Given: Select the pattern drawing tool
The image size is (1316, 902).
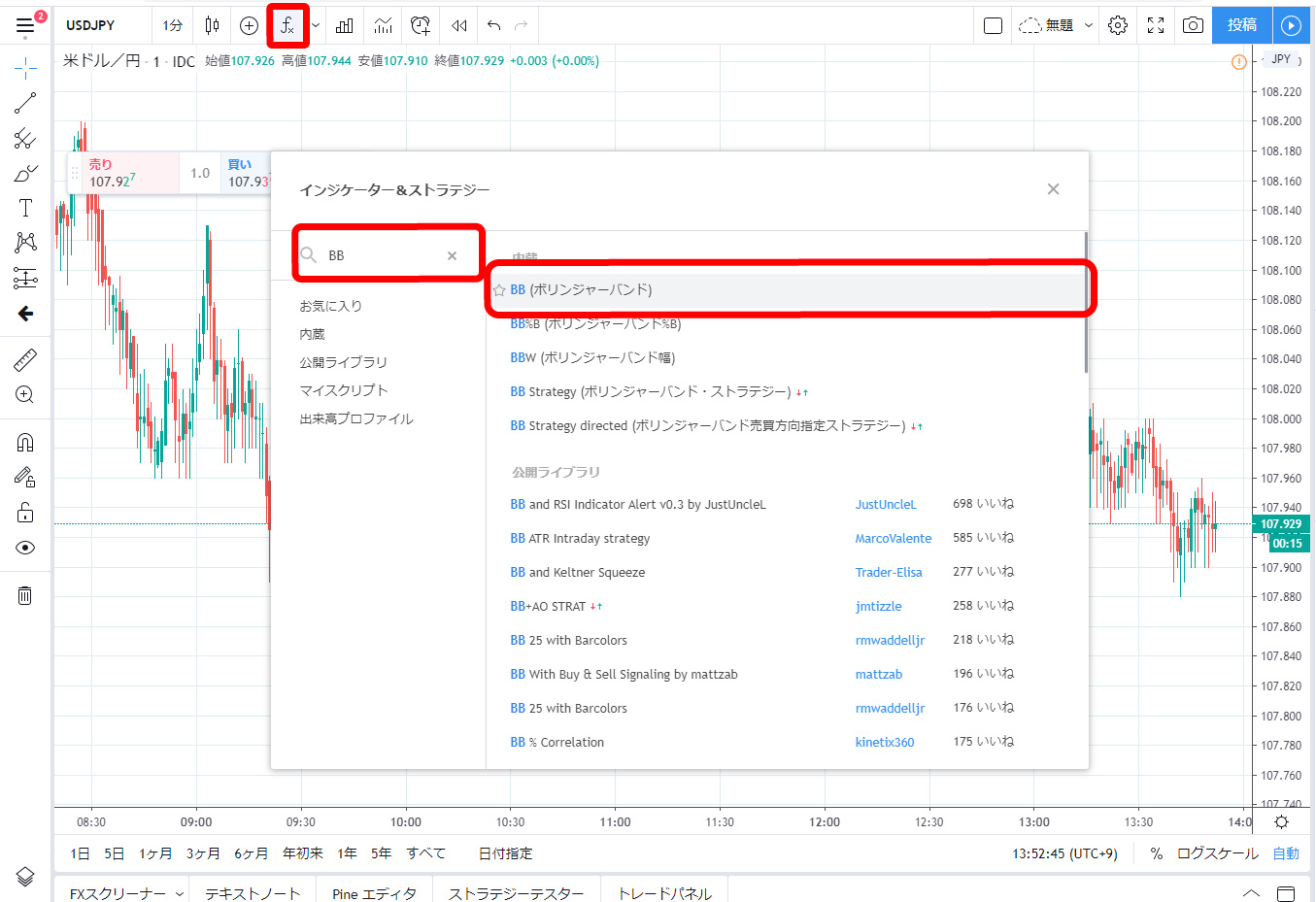Looking at the screenshot, I should (x=25, y=243).
